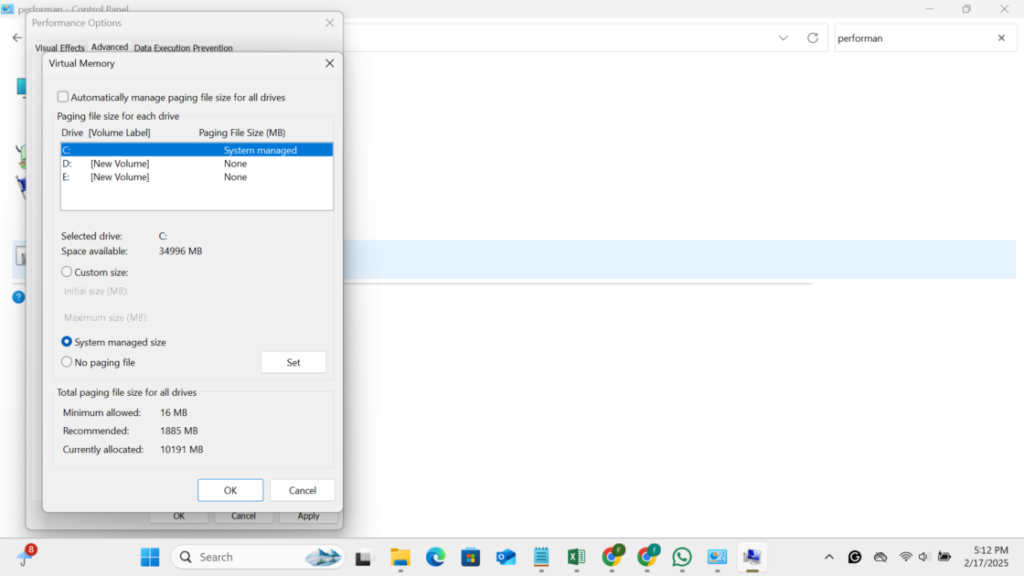Launch Notepad from the taskbar
The image size is (1024, 576).
click(540, 557)
